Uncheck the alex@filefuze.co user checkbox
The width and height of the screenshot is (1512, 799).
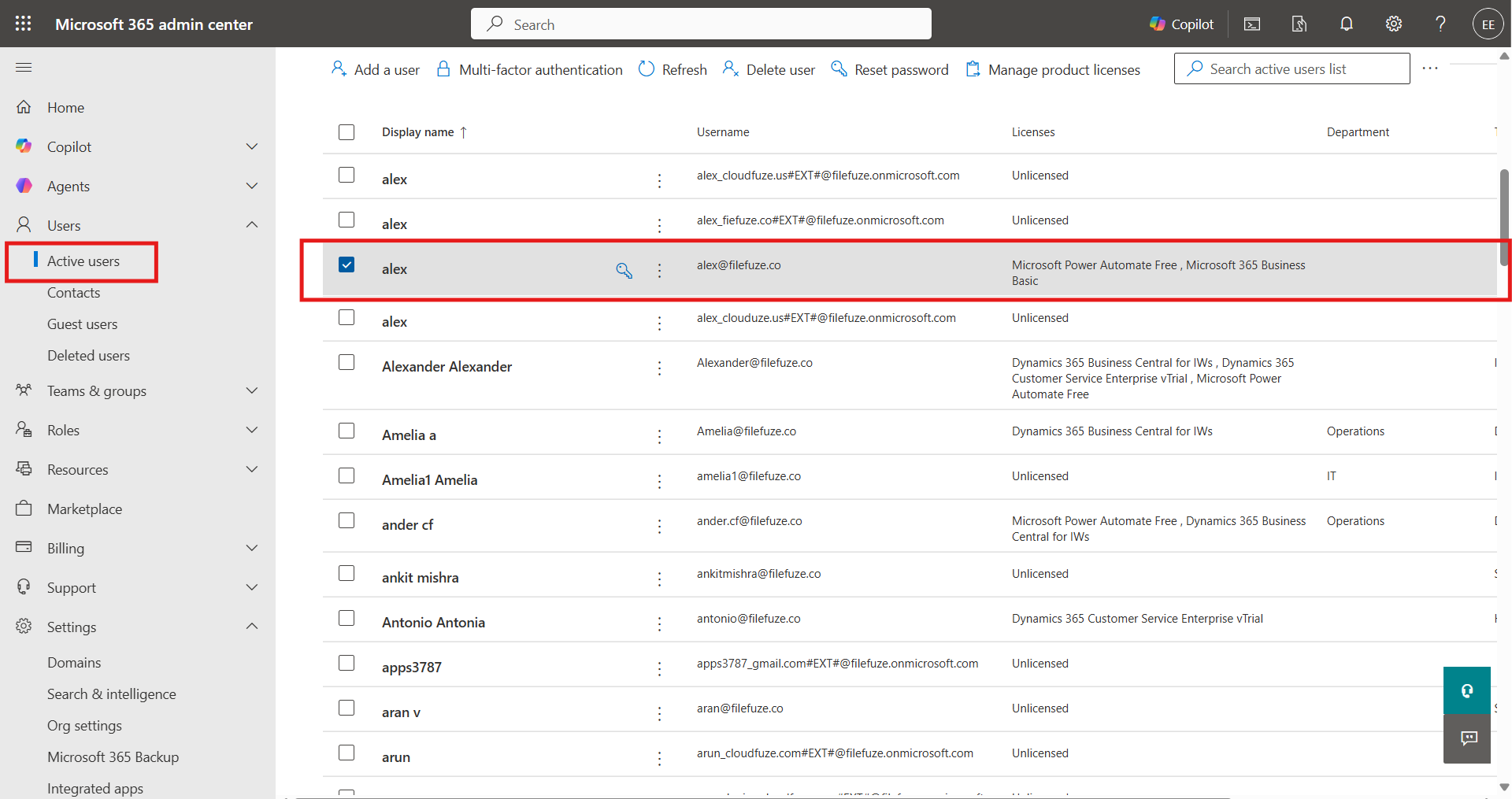(346, 264)
